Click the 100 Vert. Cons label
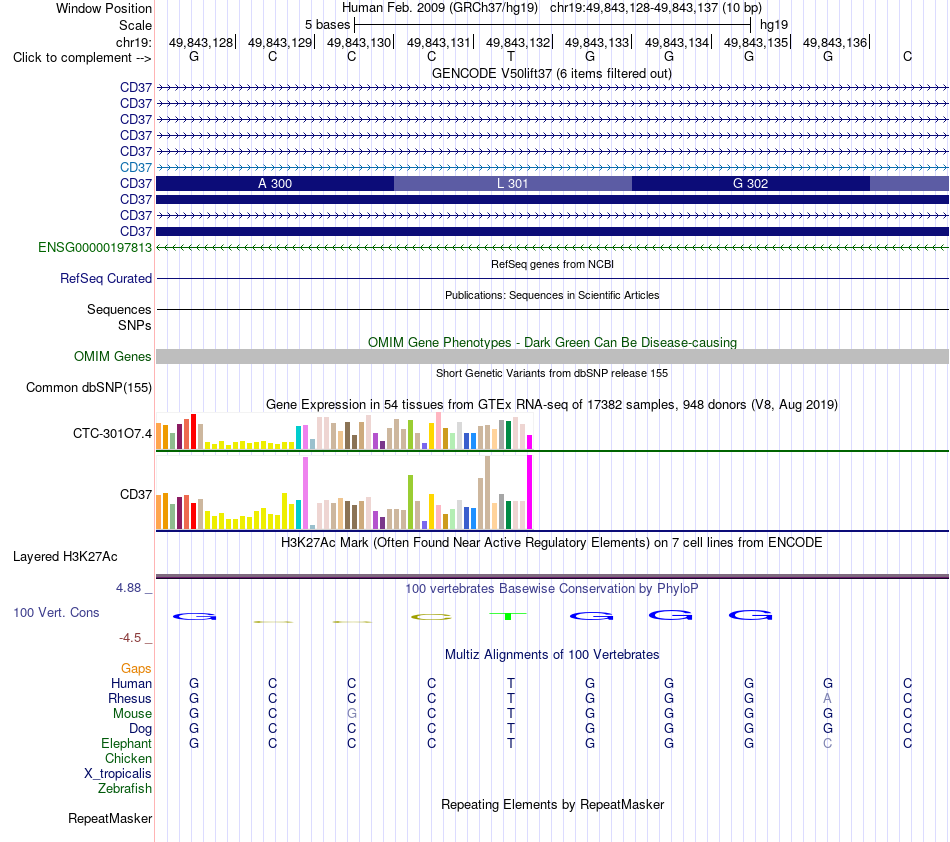The width and height of the screenshot is (950, 842). pyautogui.click(x=56, y=612)
